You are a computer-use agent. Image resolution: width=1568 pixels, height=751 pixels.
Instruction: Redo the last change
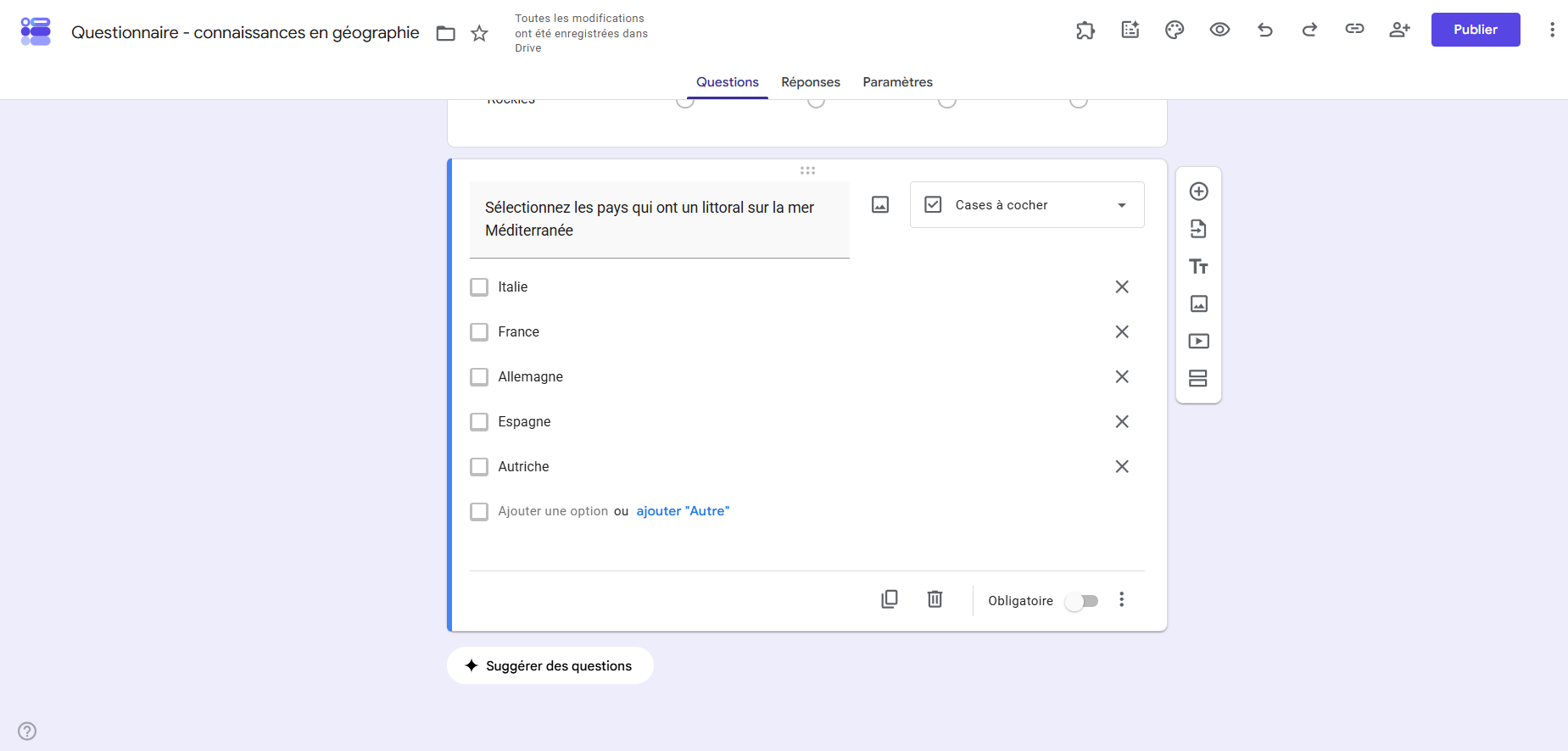coord(1309,30)
